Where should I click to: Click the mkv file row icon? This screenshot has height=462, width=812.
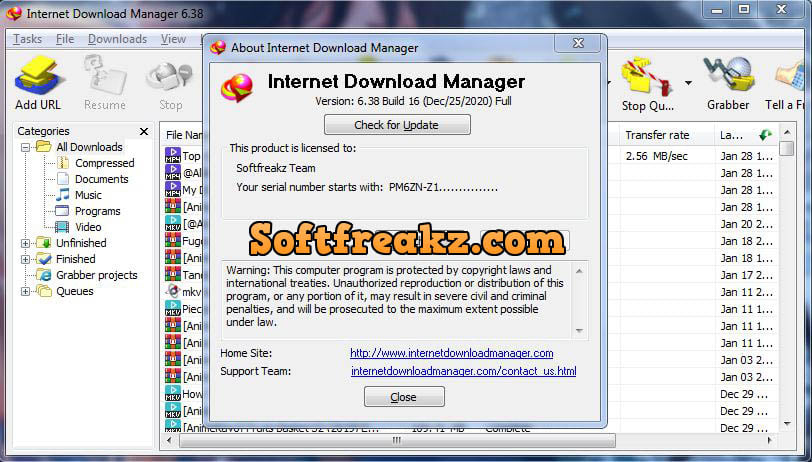[172, 292]
